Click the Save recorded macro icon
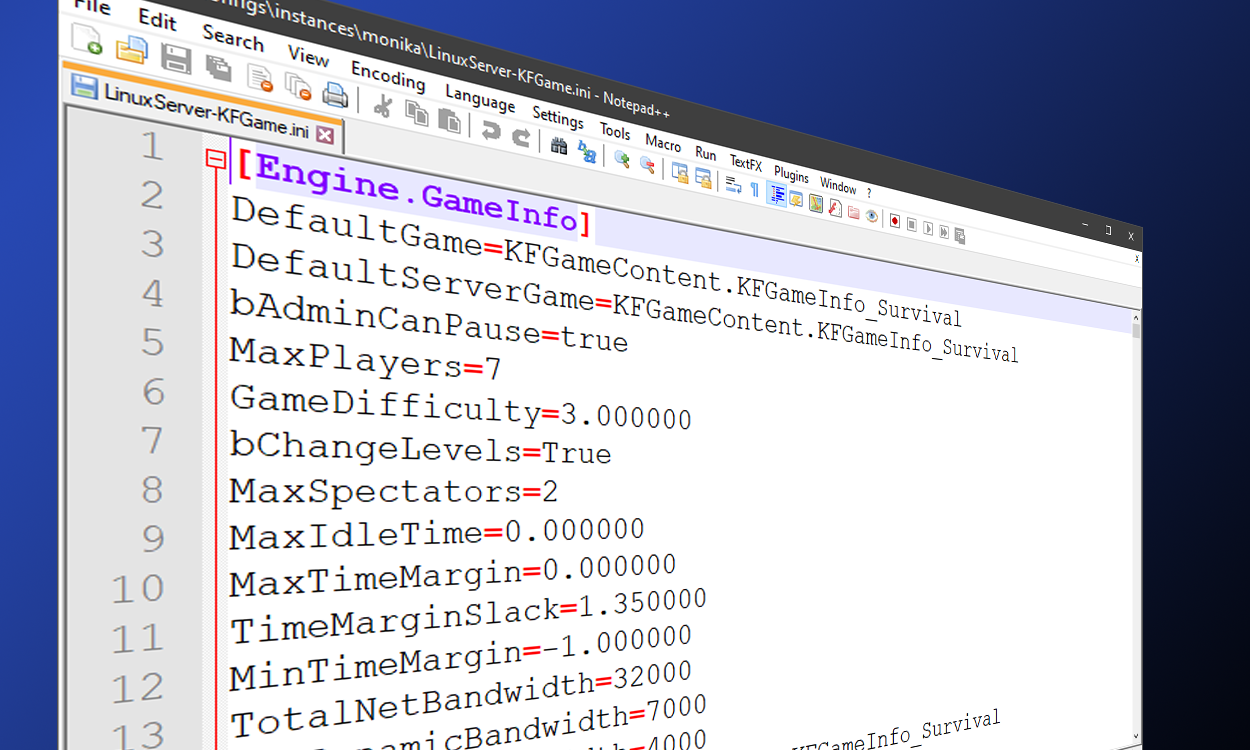 pos(960,235)
